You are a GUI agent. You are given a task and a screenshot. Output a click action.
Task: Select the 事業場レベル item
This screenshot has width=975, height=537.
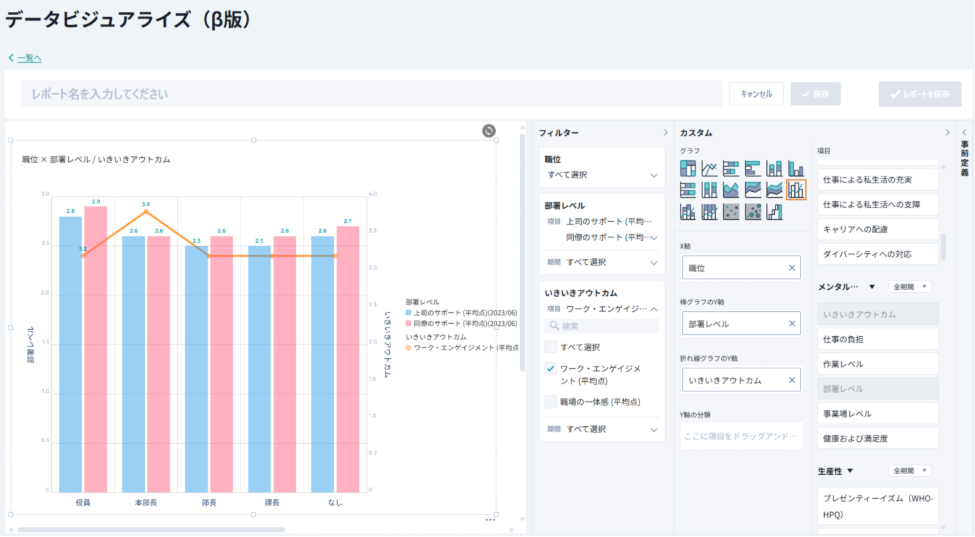point(877,414)
